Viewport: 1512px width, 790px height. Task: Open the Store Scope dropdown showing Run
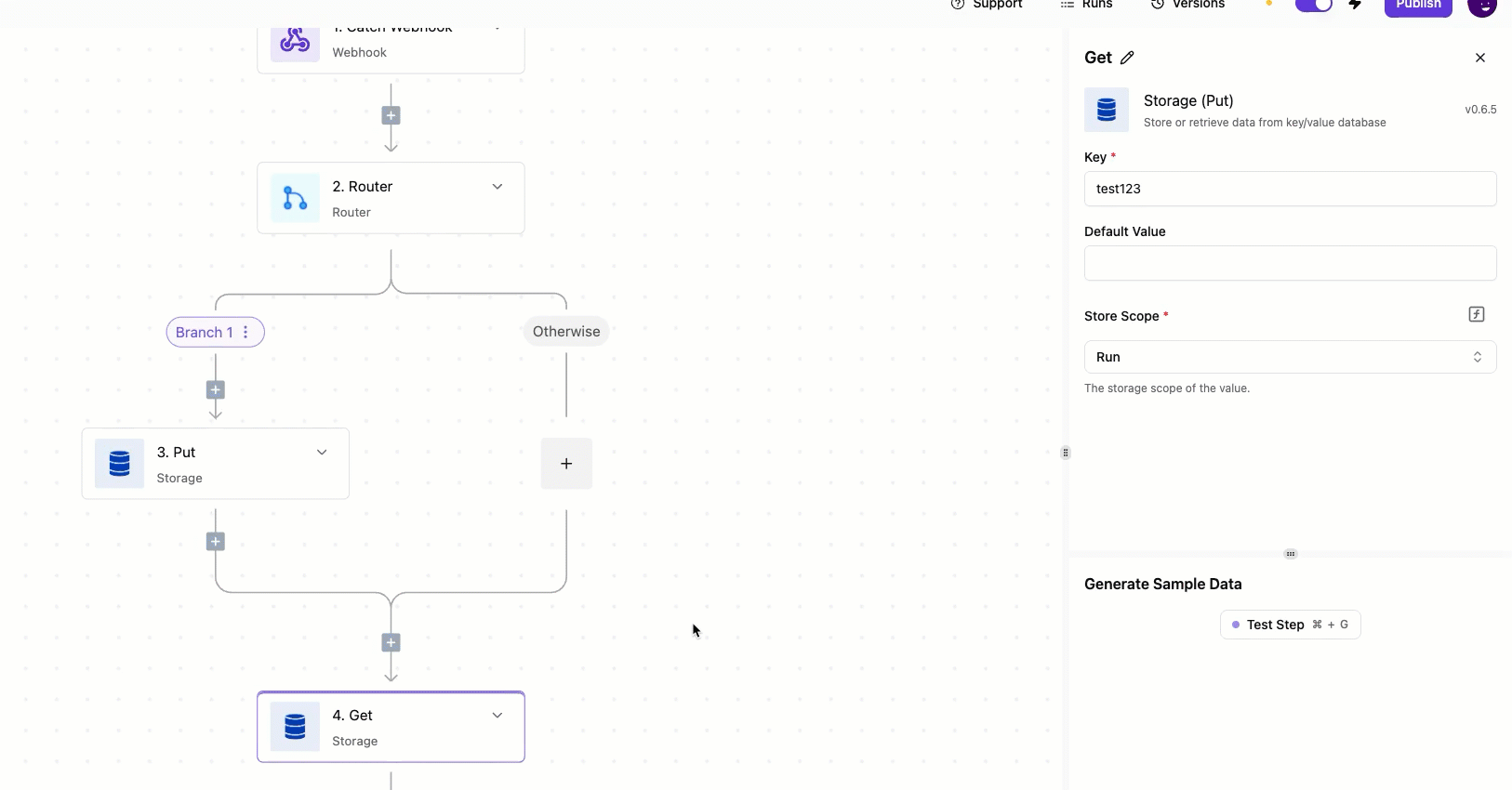pos(1290,357)
